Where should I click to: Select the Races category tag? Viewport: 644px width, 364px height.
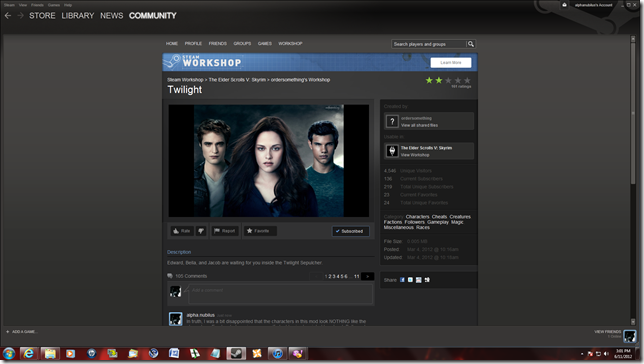423,228
